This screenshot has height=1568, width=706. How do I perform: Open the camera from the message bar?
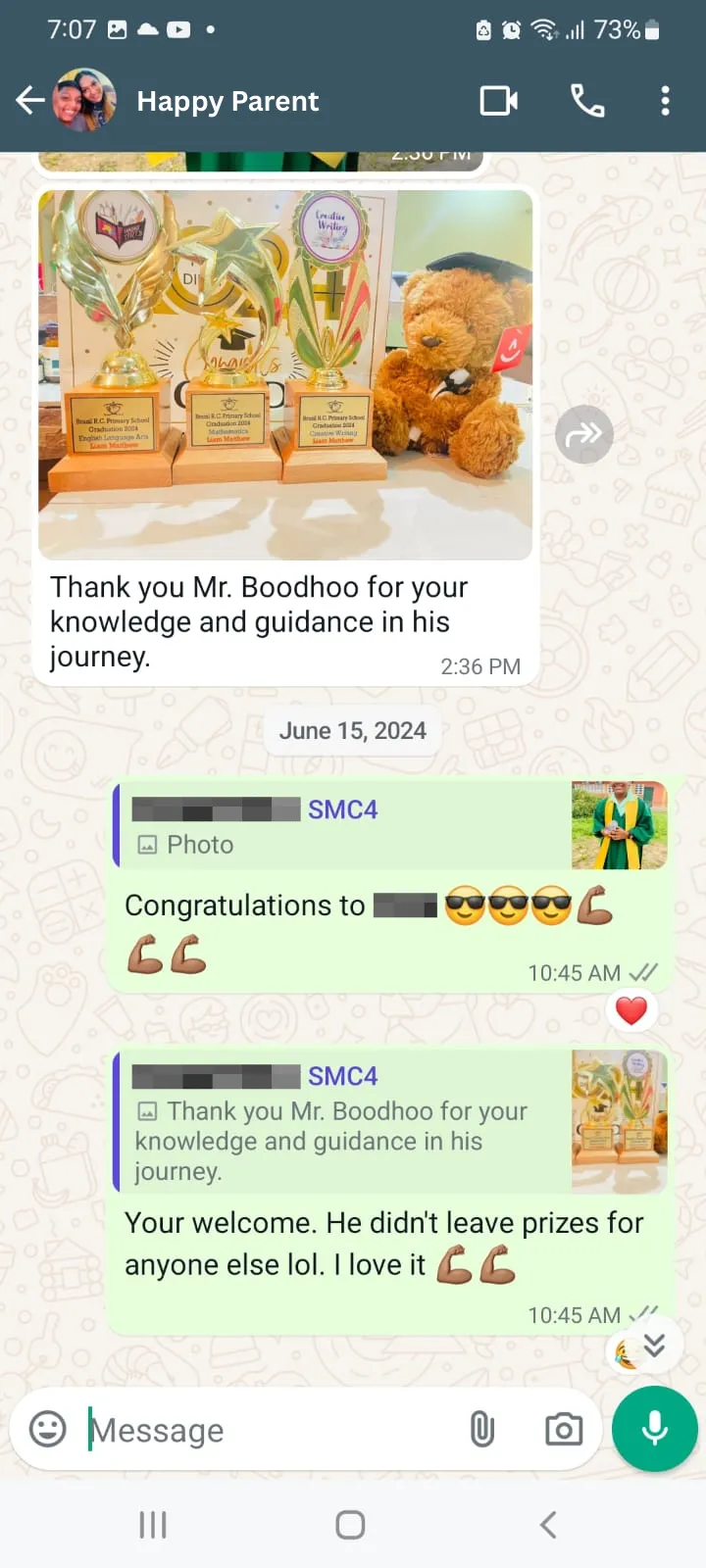coord(564,1429)
